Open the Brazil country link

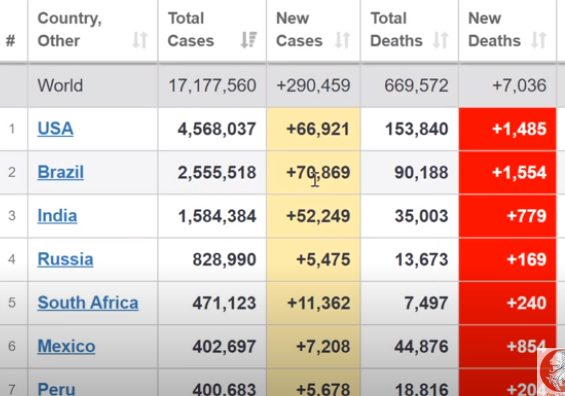(61, 172)
